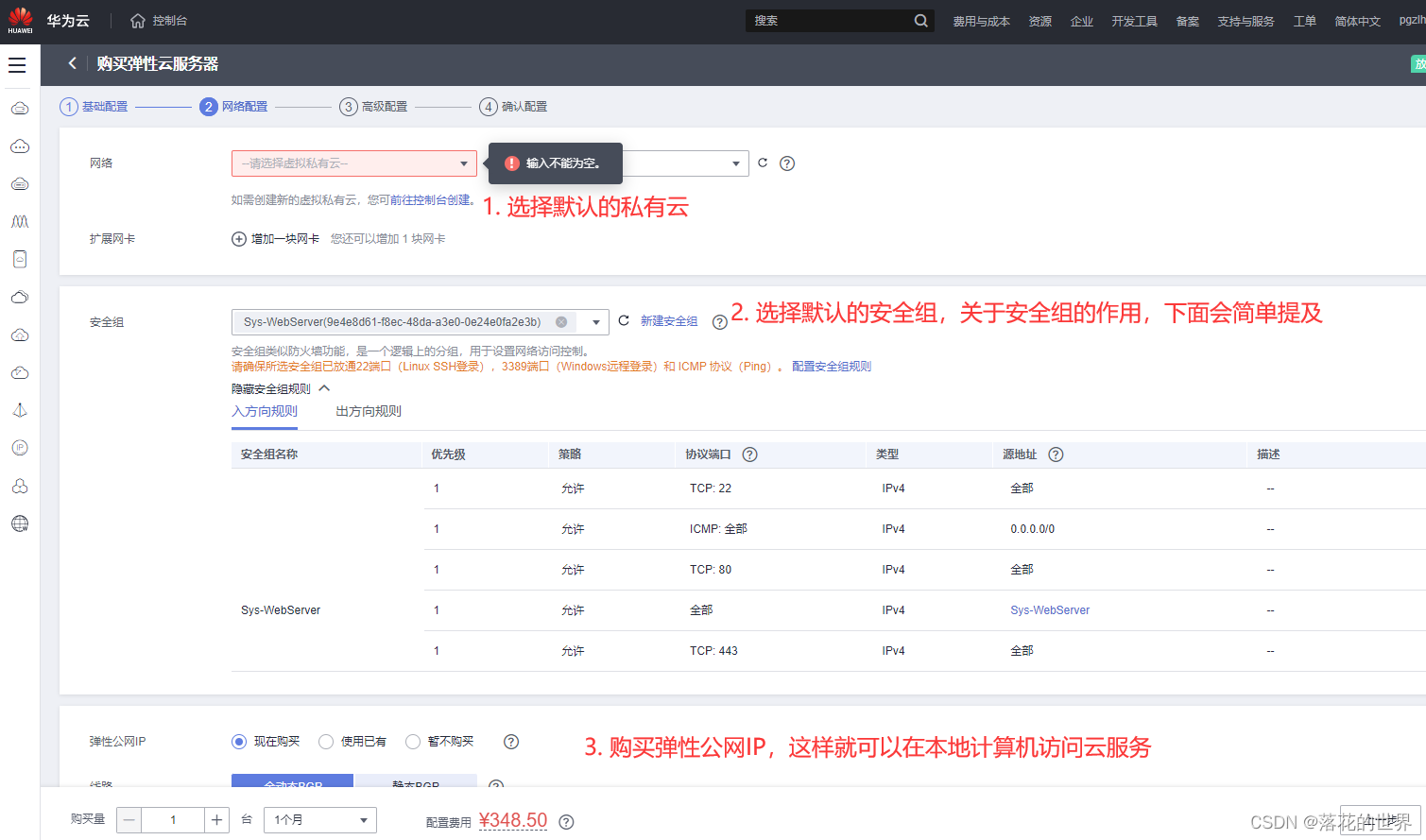Click the 配置安全组规则 link
Screen dimensions: 1426x840
pos(832,367)
